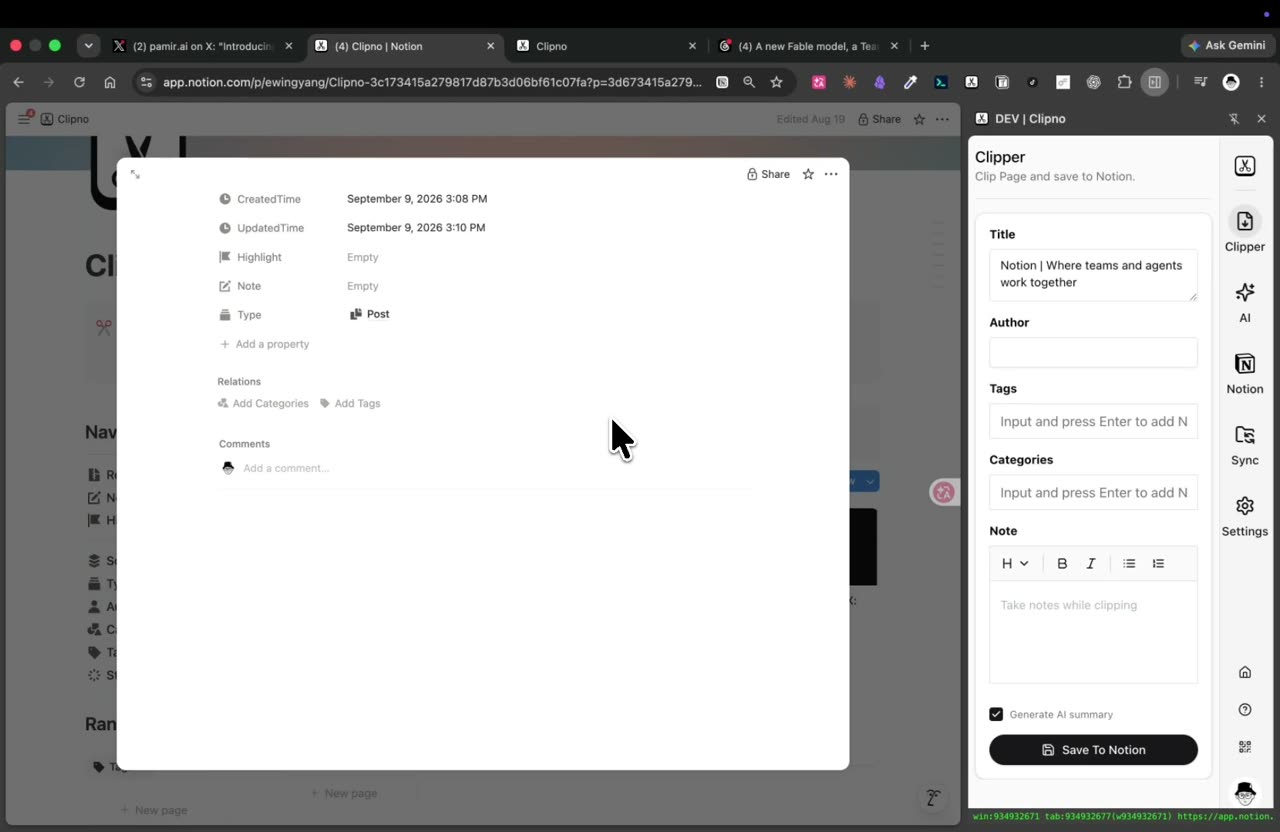Close the DEV | Clipno side panel
This screenshot has height=832, width=1280.
1261,119
